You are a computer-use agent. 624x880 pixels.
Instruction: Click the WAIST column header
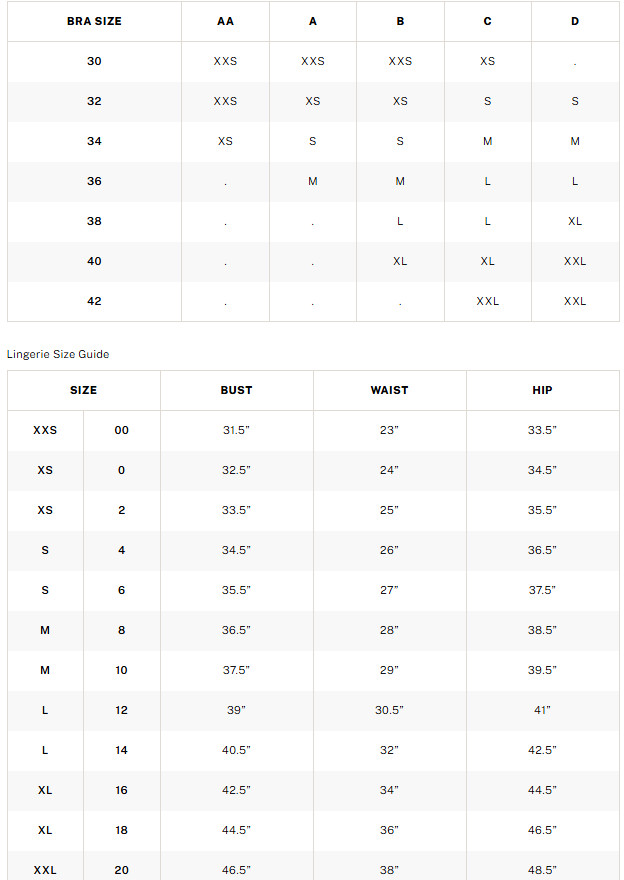pyautogui.click(x=389, y=390)
